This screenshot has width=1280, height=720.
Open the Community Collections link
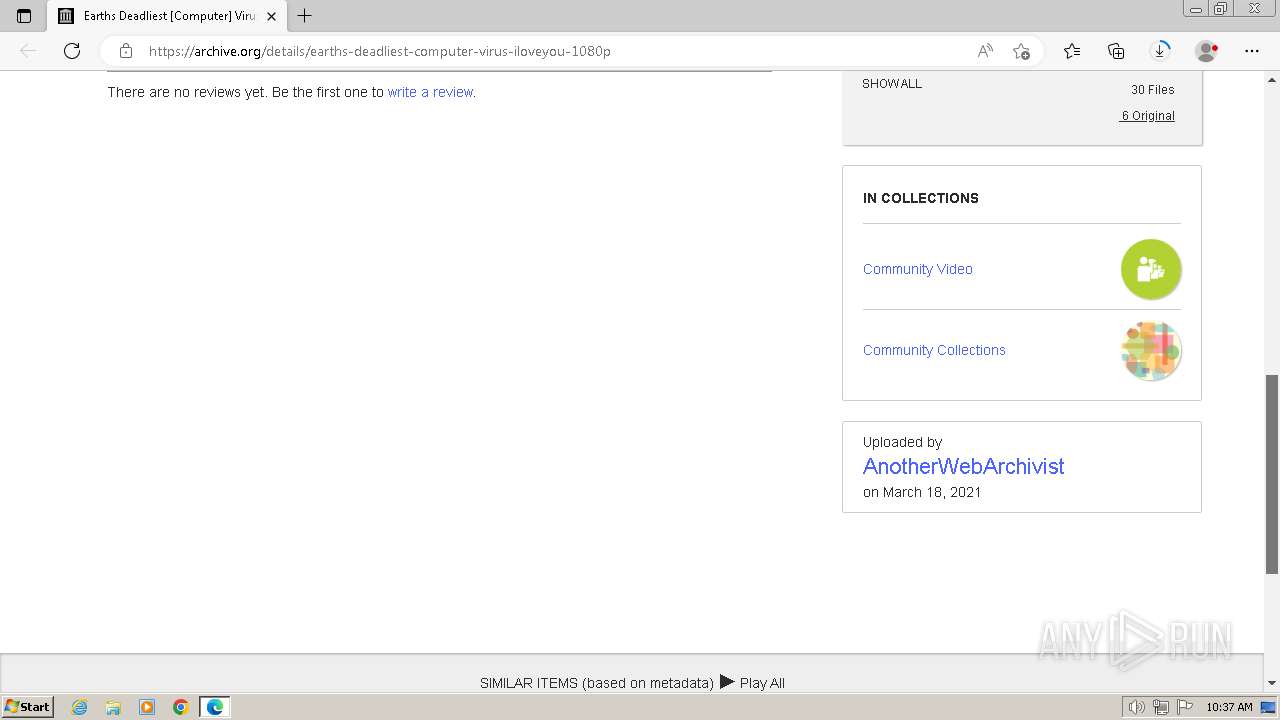point(934,350)
